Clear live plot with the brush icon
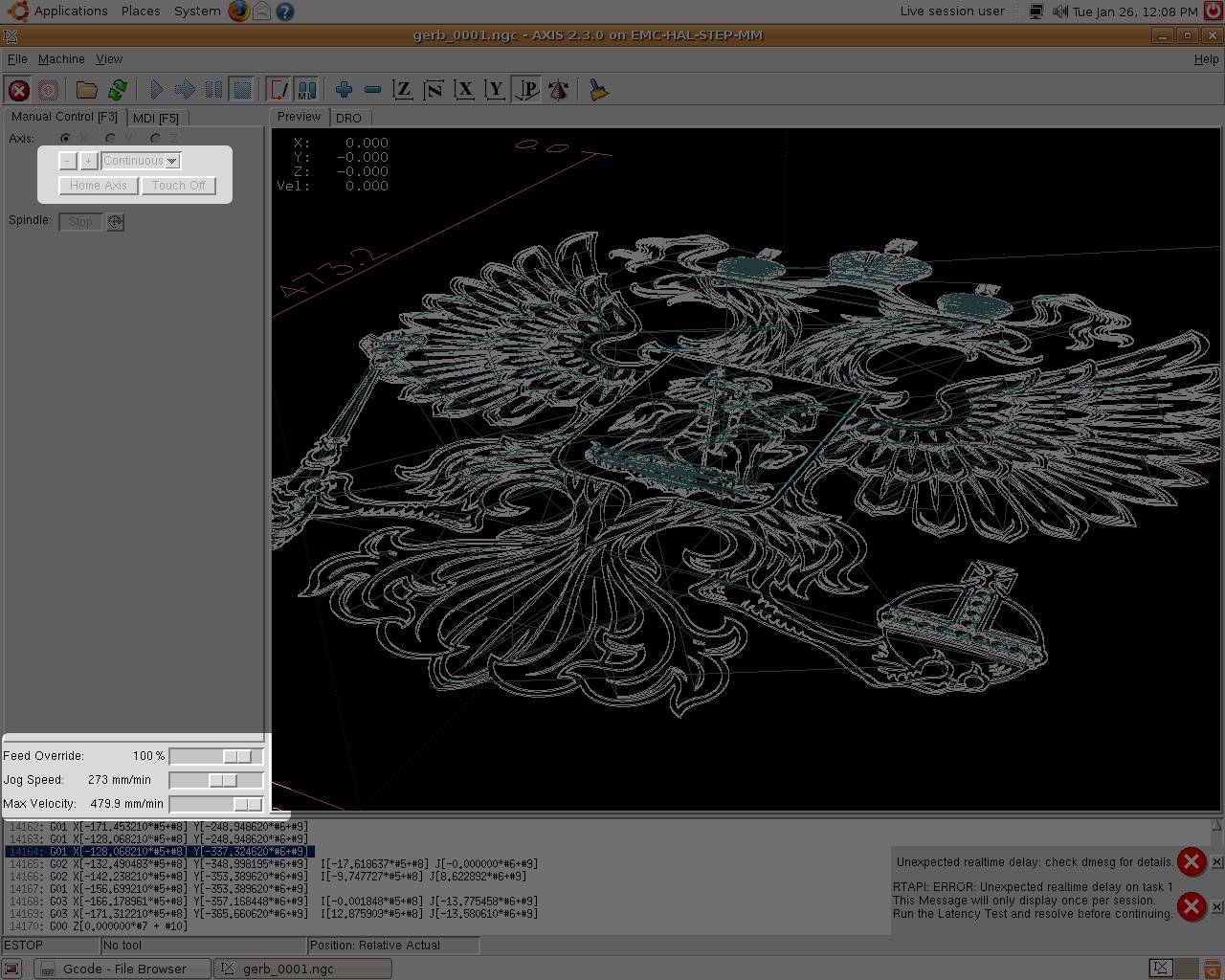The width and height of the screenshot is (1225, 980). pos(599,90)
